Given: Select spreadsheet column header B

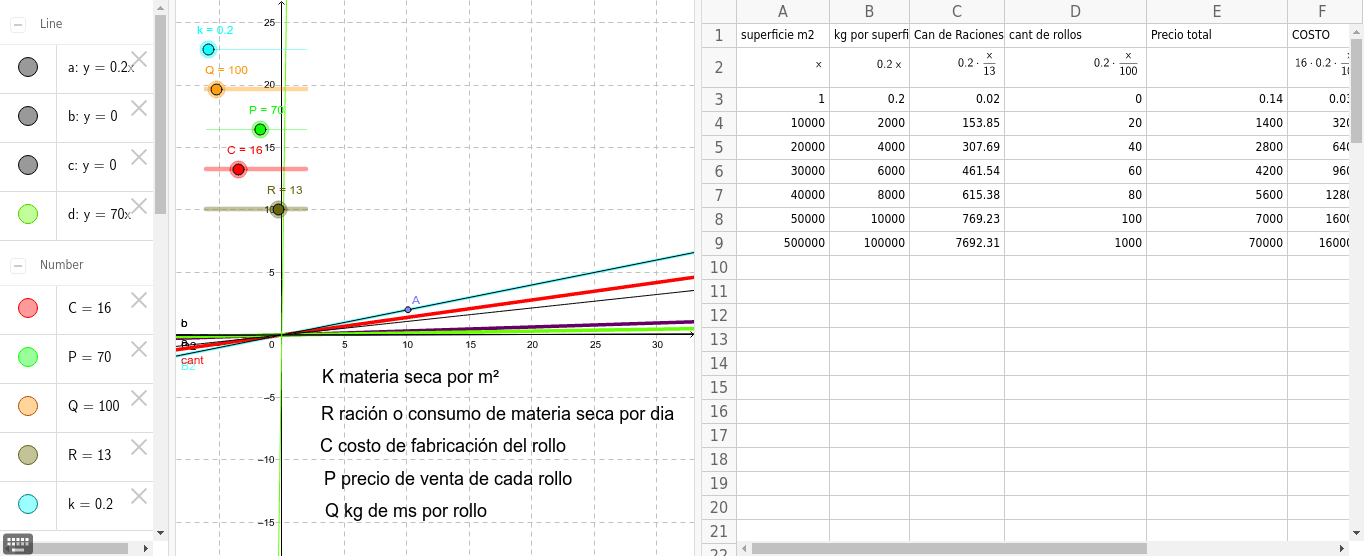Looking at the screenshot, I should coord(869,12).
